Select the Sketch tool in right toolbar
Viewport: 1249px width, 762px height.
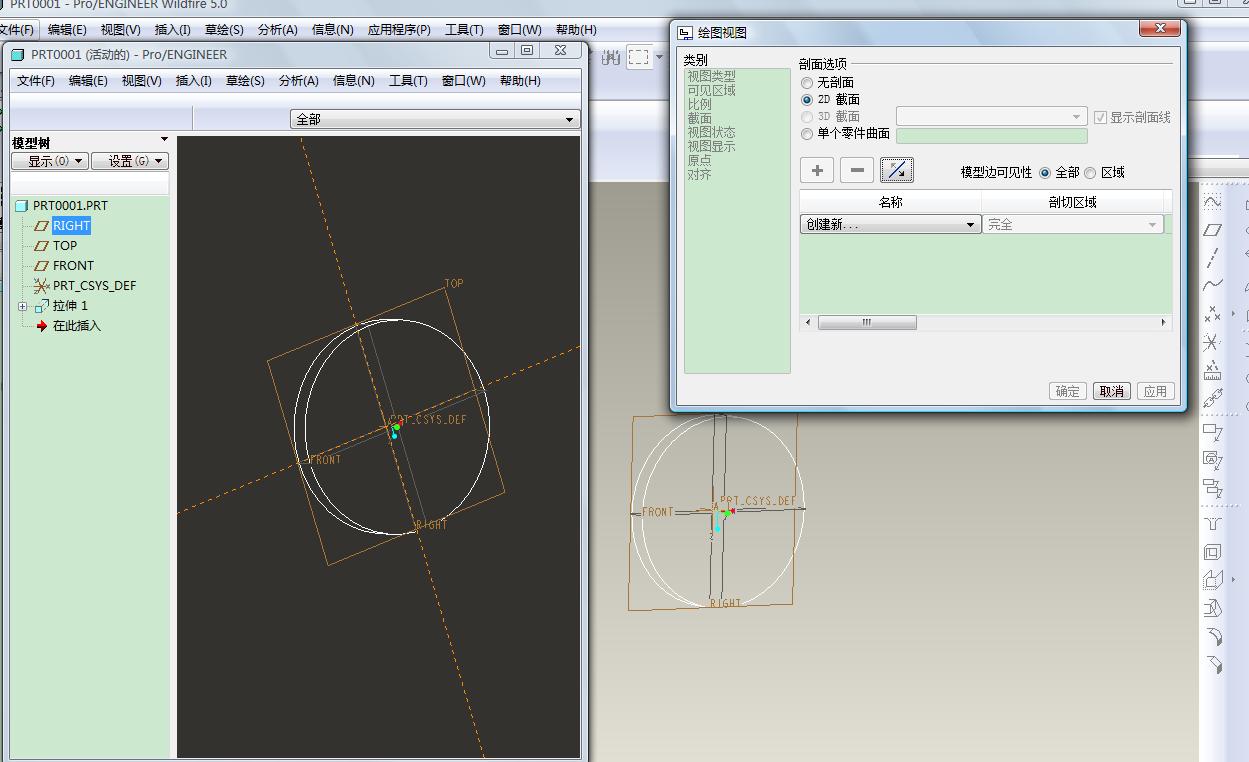pyautogui.click(x=1212, y=201)
